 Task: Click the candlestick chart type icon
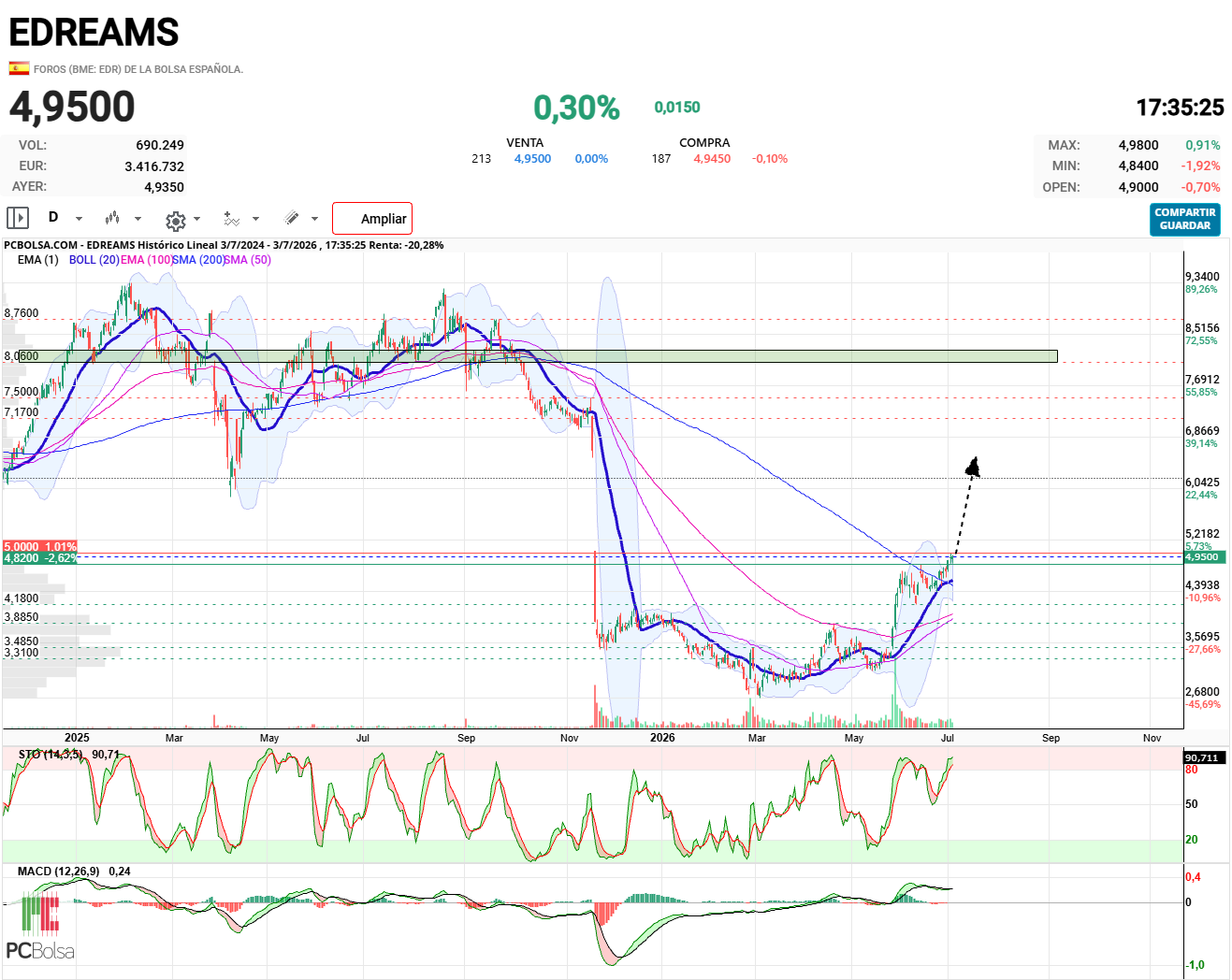pyautogui.click(x=112, y=218)
